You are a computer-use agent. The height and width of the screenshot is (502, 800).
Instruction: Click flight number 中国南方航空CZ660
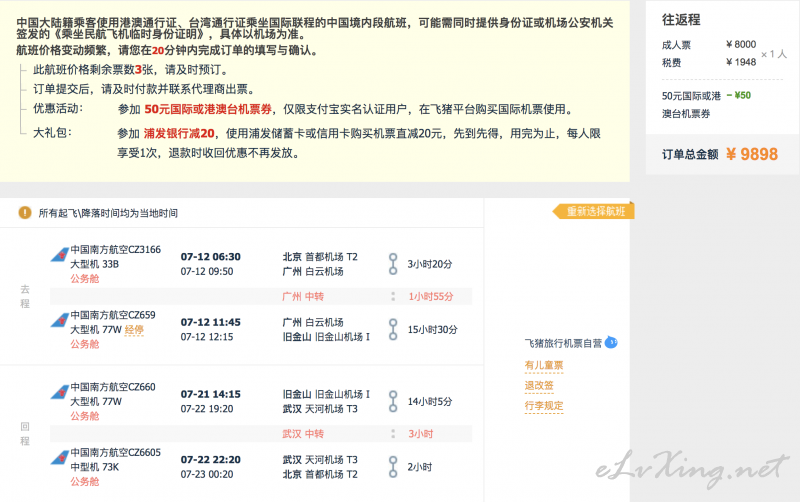click(113, 387)
